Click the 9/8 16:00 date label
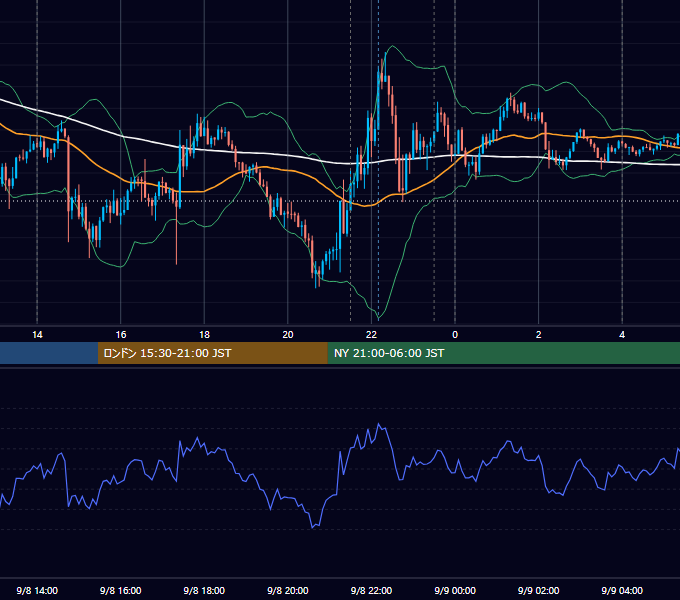Screen dimensions: 680x600 coord(121,590)
